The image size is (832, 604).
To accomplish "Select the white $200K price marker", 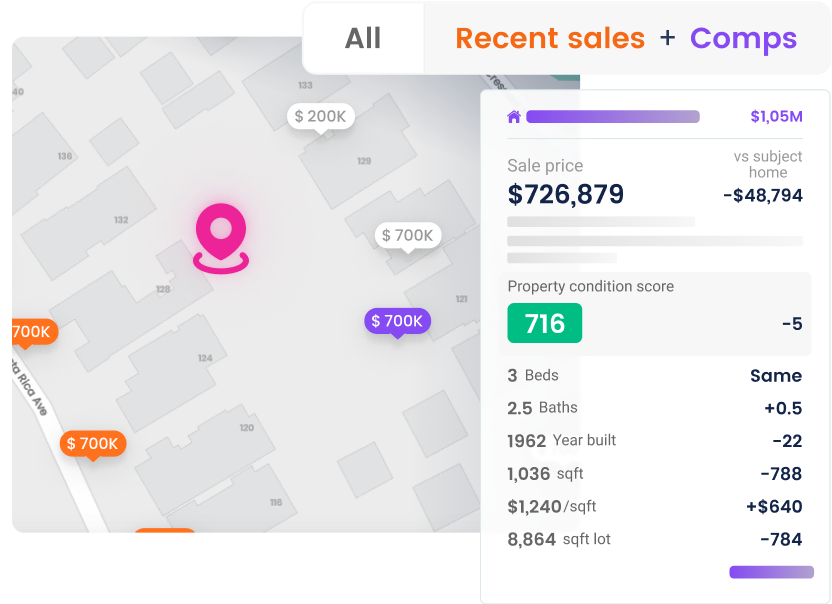I will (x=321, y=117).
